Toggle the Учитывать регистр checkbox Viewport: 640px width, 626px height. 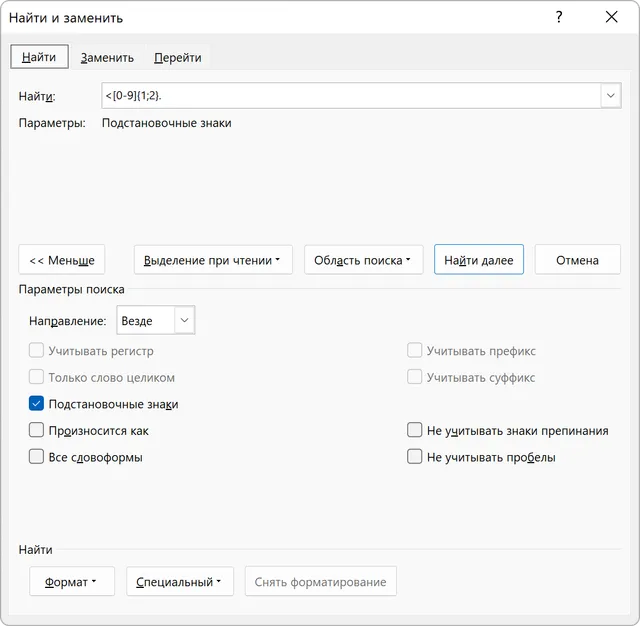36,351
